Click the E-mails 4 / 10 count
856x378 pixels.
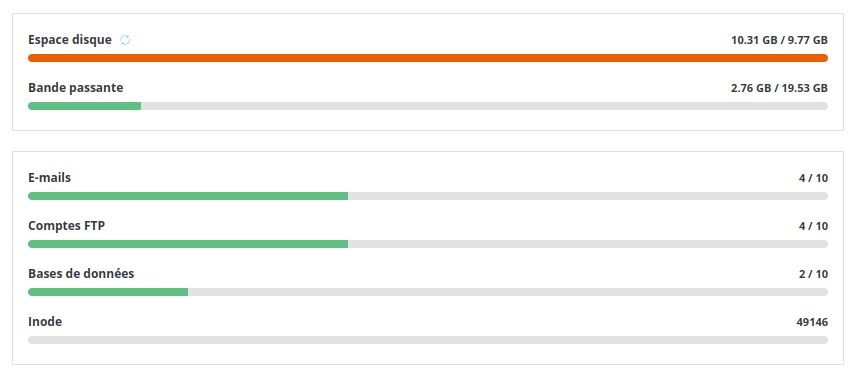[813, 178]
